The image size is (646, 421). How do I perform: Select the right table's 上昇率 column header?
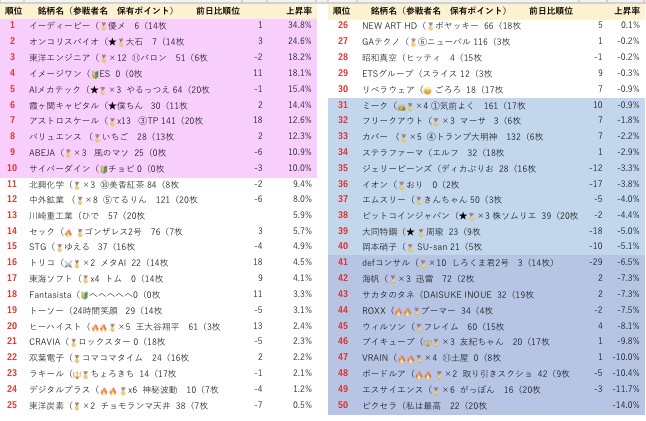tap(623, 8)
